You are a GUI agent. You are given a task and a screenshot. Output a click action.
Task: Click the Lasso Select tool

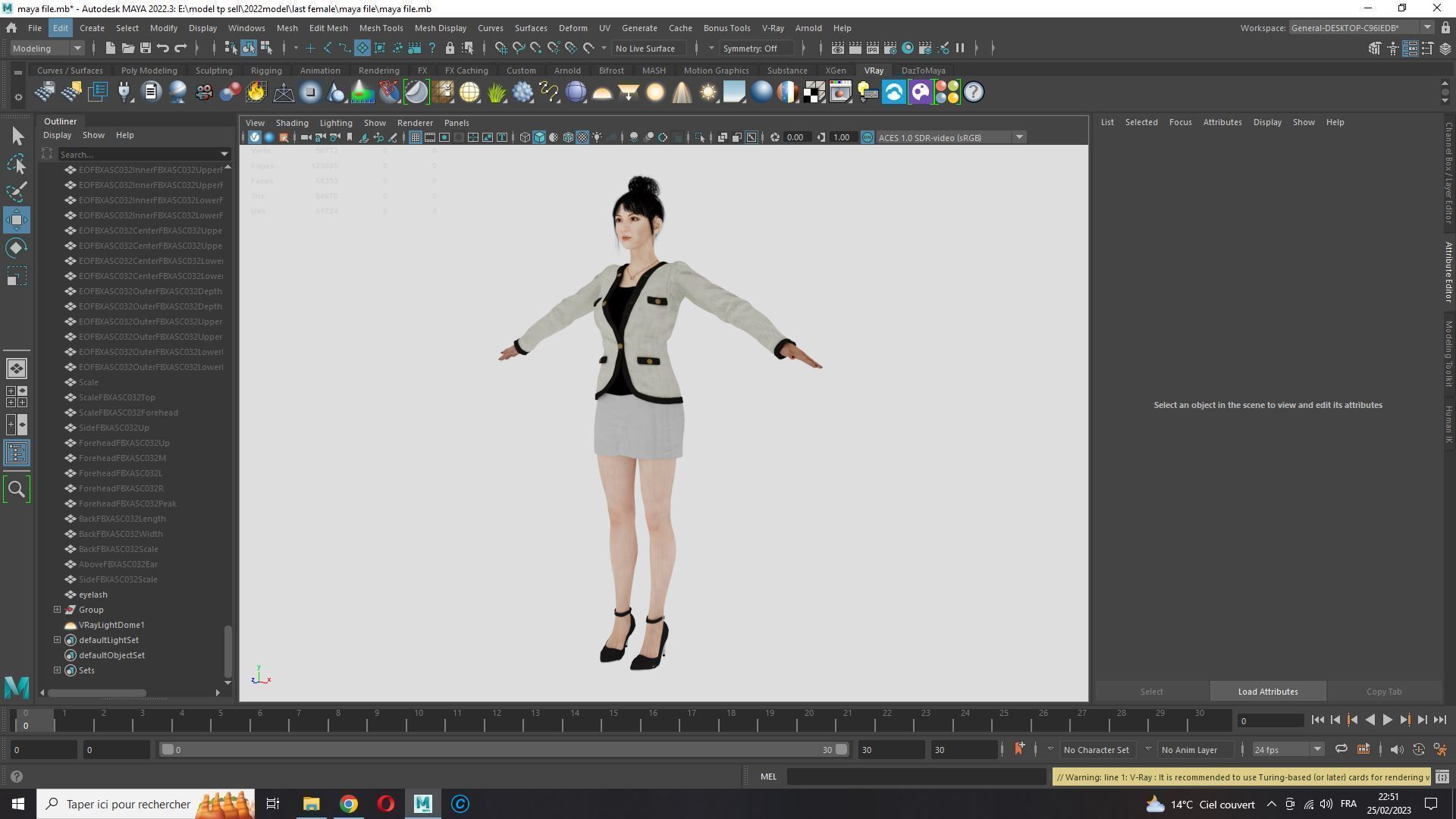(x=17, y=164)
